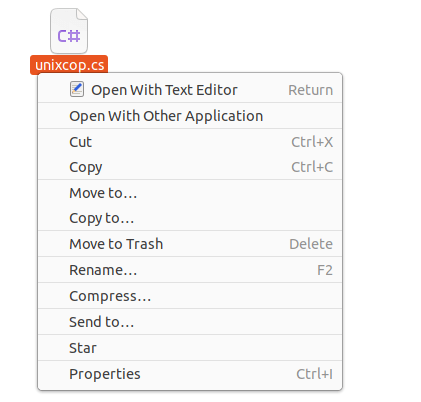Select the unixcop.cs filename label

(69, 65)
